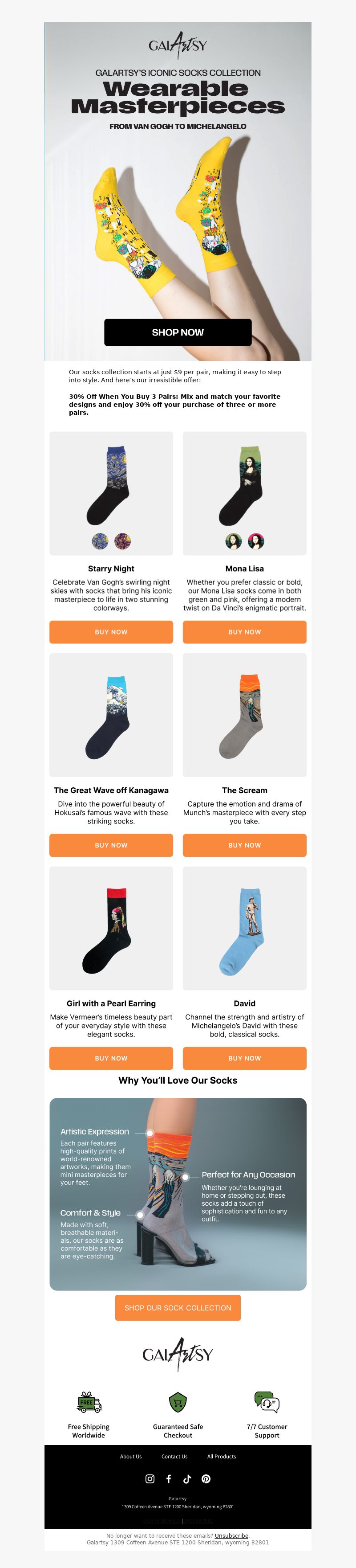Open the Pinterest icon in footer
The height and width of the screenshot is (1568, 356).
pos(206,1478)
